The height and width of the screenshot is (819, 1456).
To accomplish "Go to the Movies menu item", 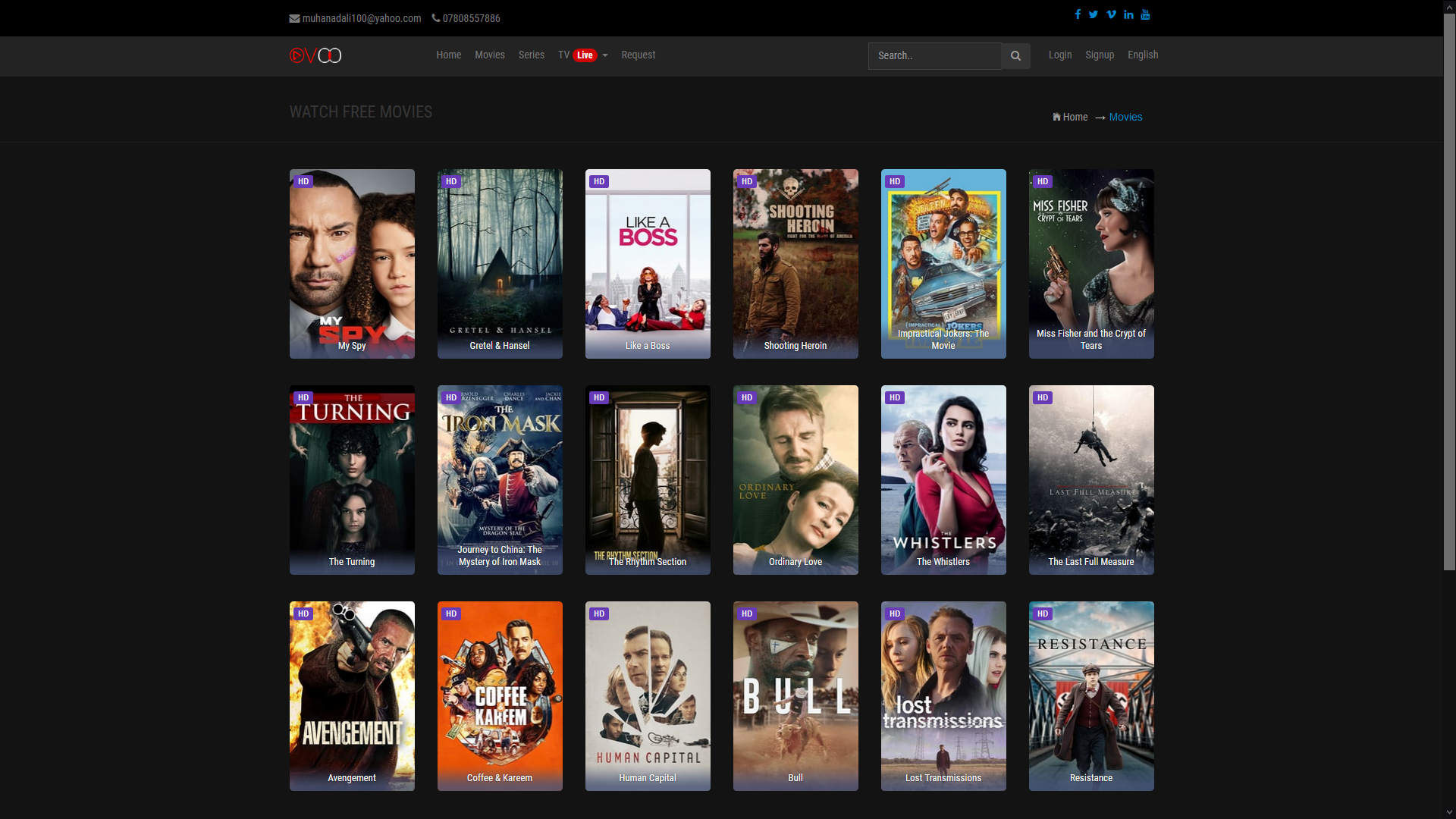I will click(x=489, y=55).
